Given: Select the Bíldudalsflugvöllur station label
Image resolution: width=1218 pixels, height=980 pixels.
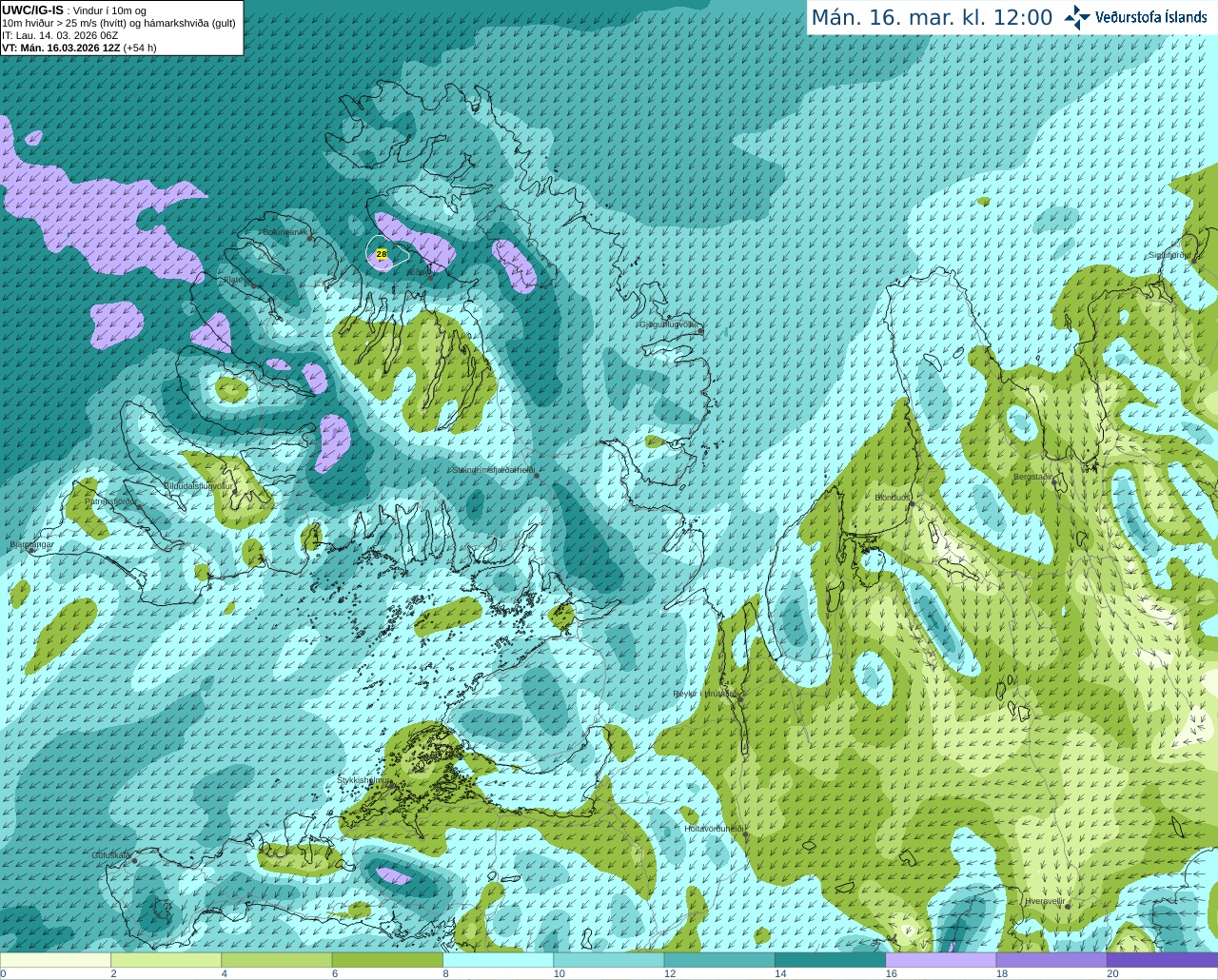Looking at the screenshot, I should 198,485.
